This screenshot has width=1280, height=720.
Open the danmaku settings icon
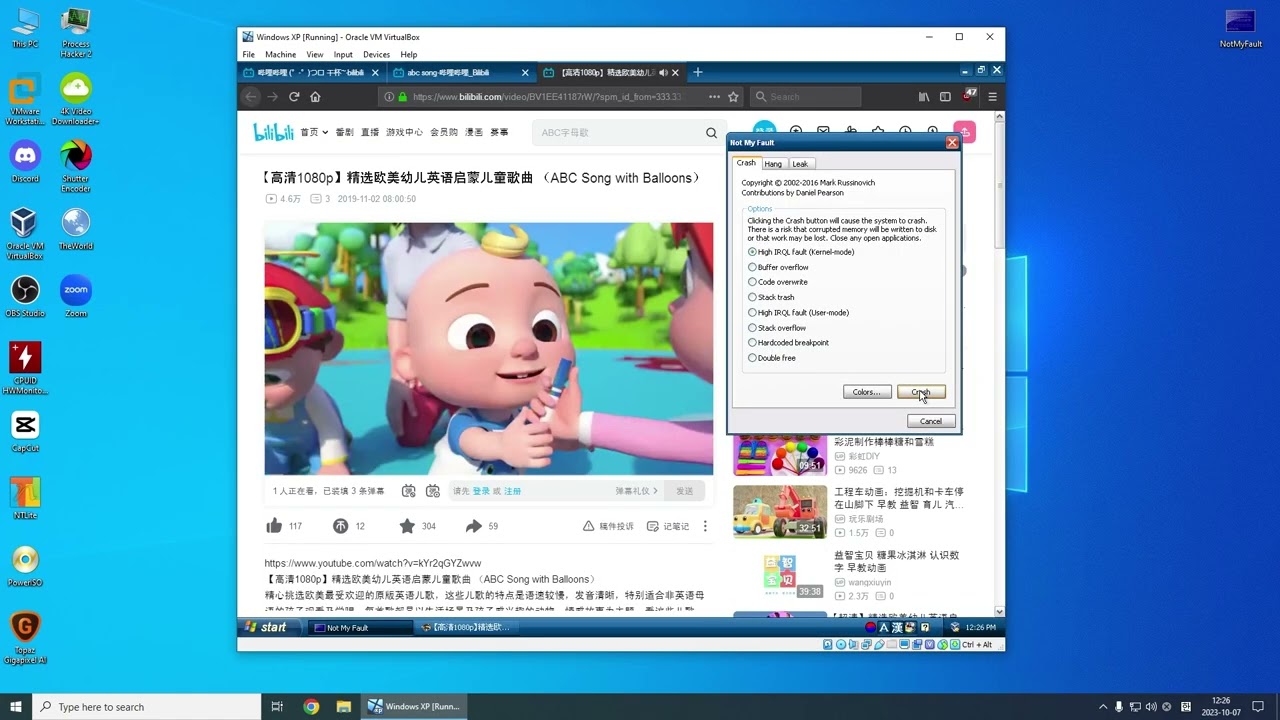click(433, 491)
